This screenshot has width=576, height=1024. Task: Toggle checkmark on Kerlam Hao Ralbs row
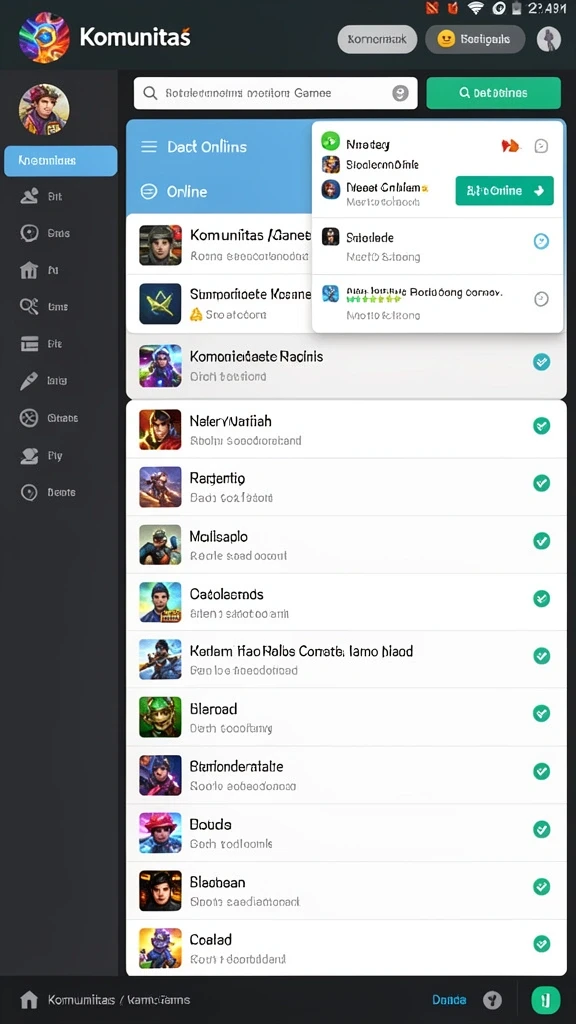click(541, 656)
